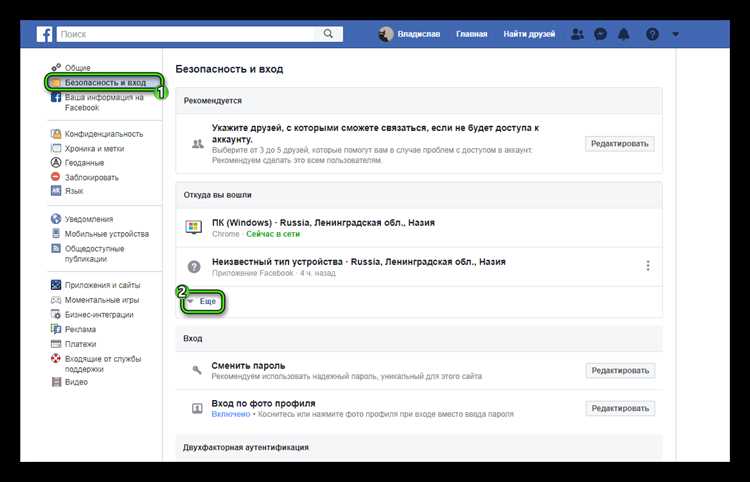750x482 pixels.
Task: Click Редактировать for trusted friends
Action: tap(620, 144)
